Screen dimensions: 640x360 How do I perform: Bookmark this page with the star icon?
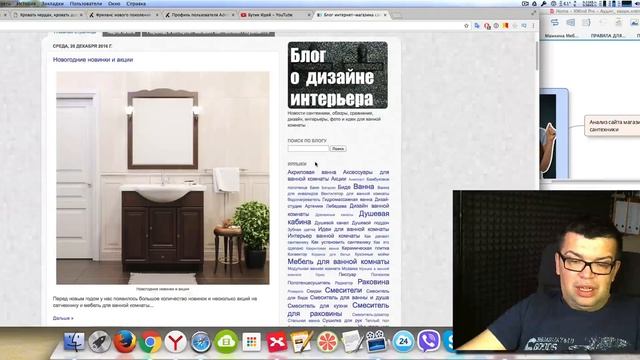[467, 26]
